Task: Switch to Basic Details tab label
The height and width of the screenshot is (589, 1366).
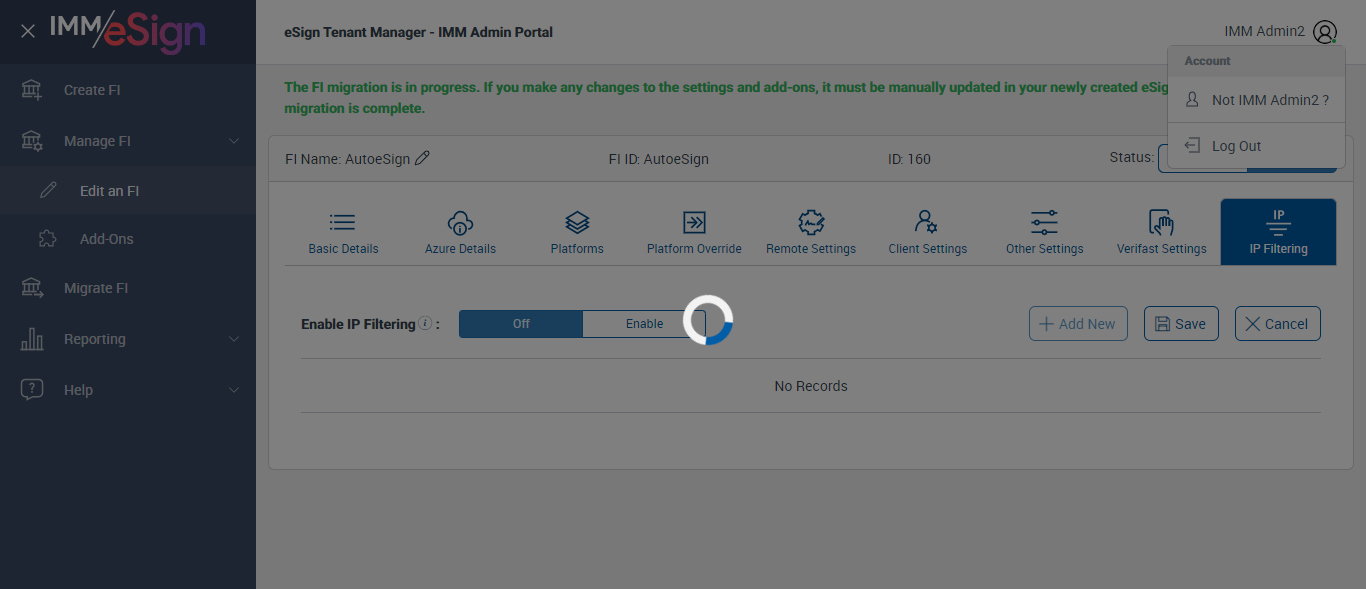Action: tap(343, 249)
